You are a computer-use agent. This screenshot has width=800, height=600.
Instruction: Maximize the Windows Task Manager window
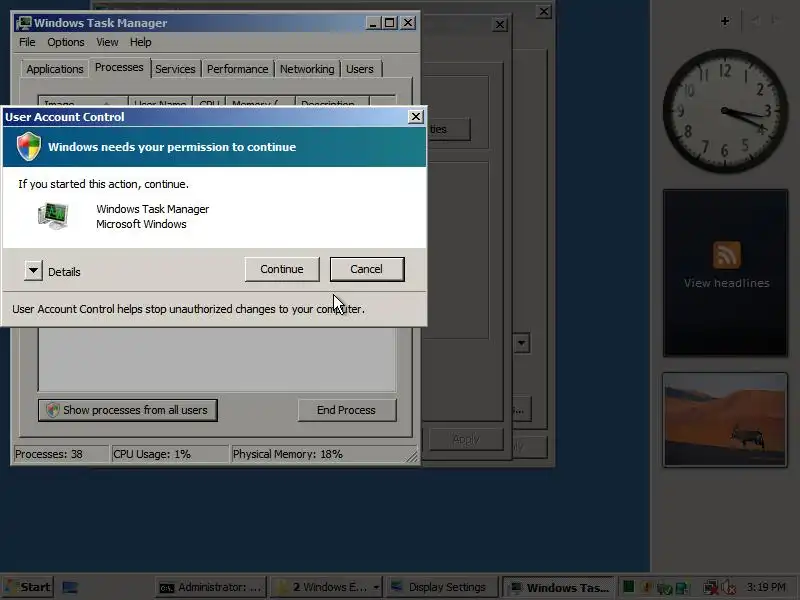pyautogui.click(x=390, y=23)
